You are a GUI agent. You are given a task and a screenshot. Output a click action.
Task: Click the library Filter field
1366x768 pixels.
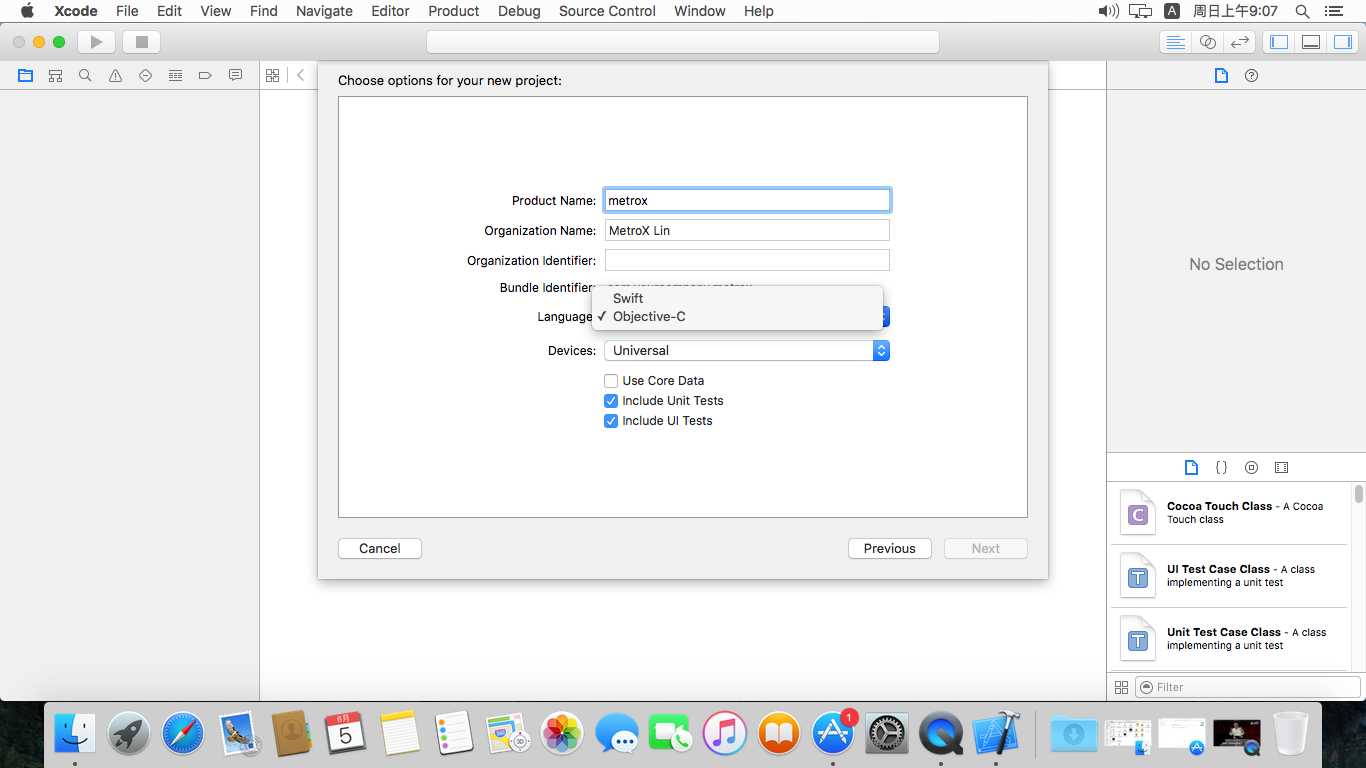tap(1248, 687)
